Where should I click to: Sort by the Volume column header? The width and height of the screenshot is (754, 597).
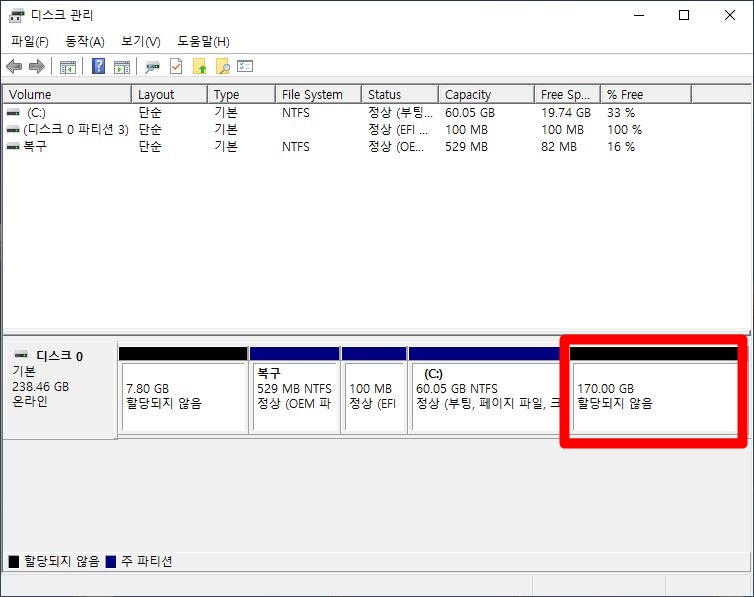coord(67,94)
